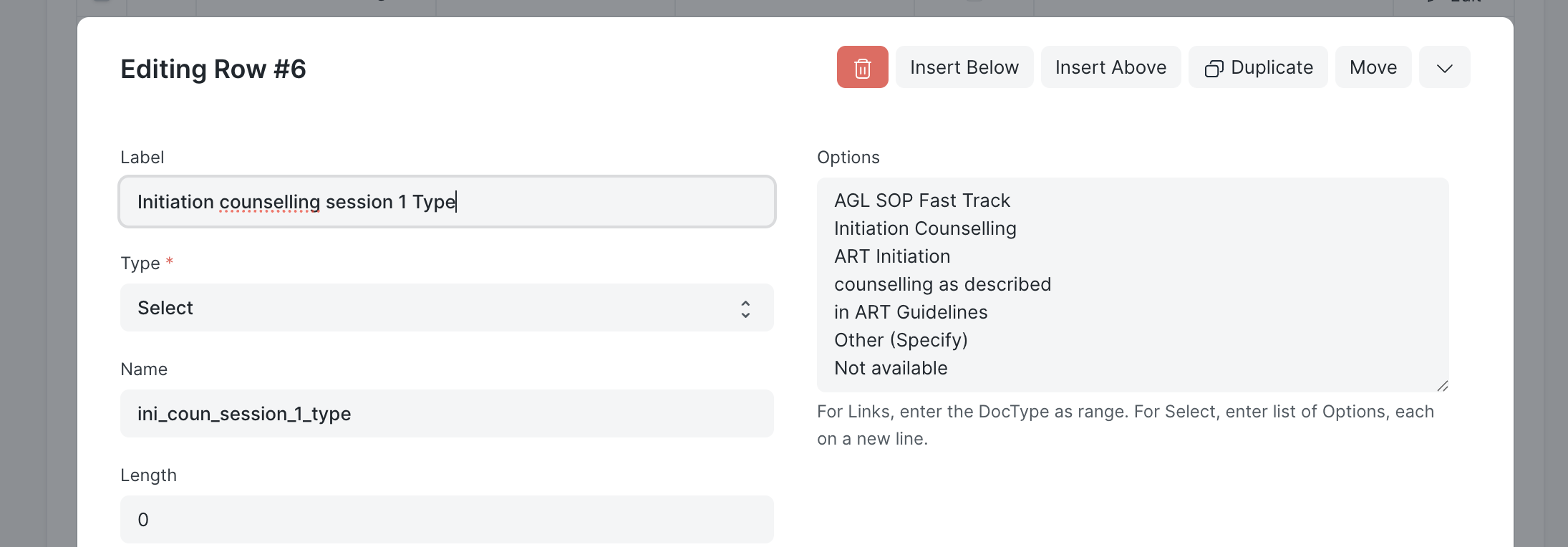
Task: Click the 'in ART Guidelines' option line
Action: pos(911,312)
